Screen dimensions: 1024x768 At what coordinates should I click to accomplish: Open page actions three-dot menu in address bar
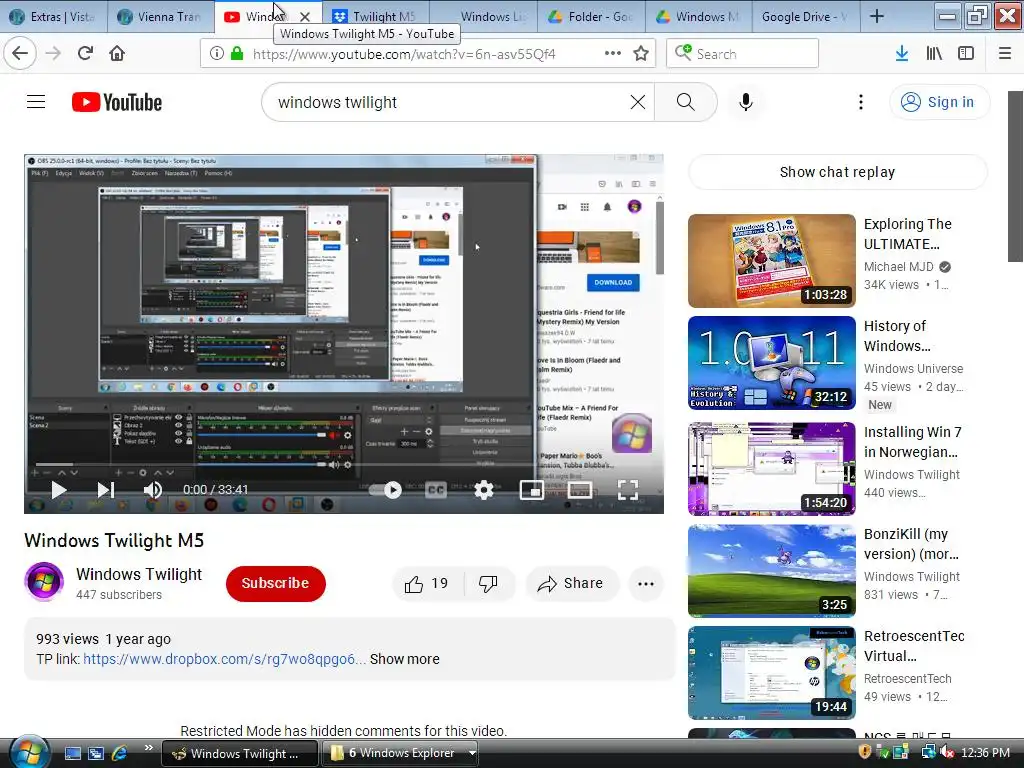click(613, 54)
